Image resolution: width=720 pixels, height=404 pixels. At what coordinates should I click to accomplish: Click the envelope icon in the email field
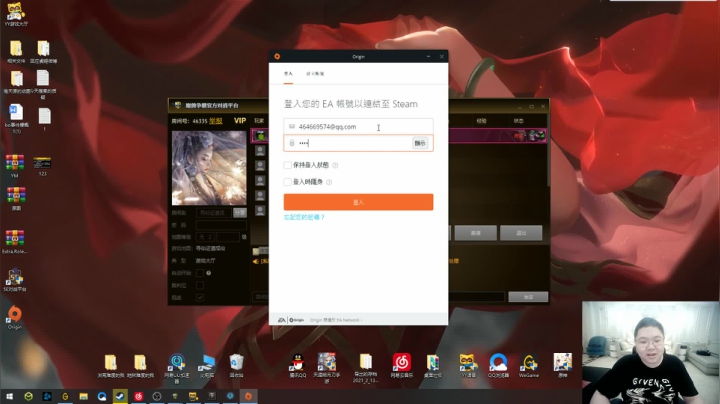coord(292,126)
